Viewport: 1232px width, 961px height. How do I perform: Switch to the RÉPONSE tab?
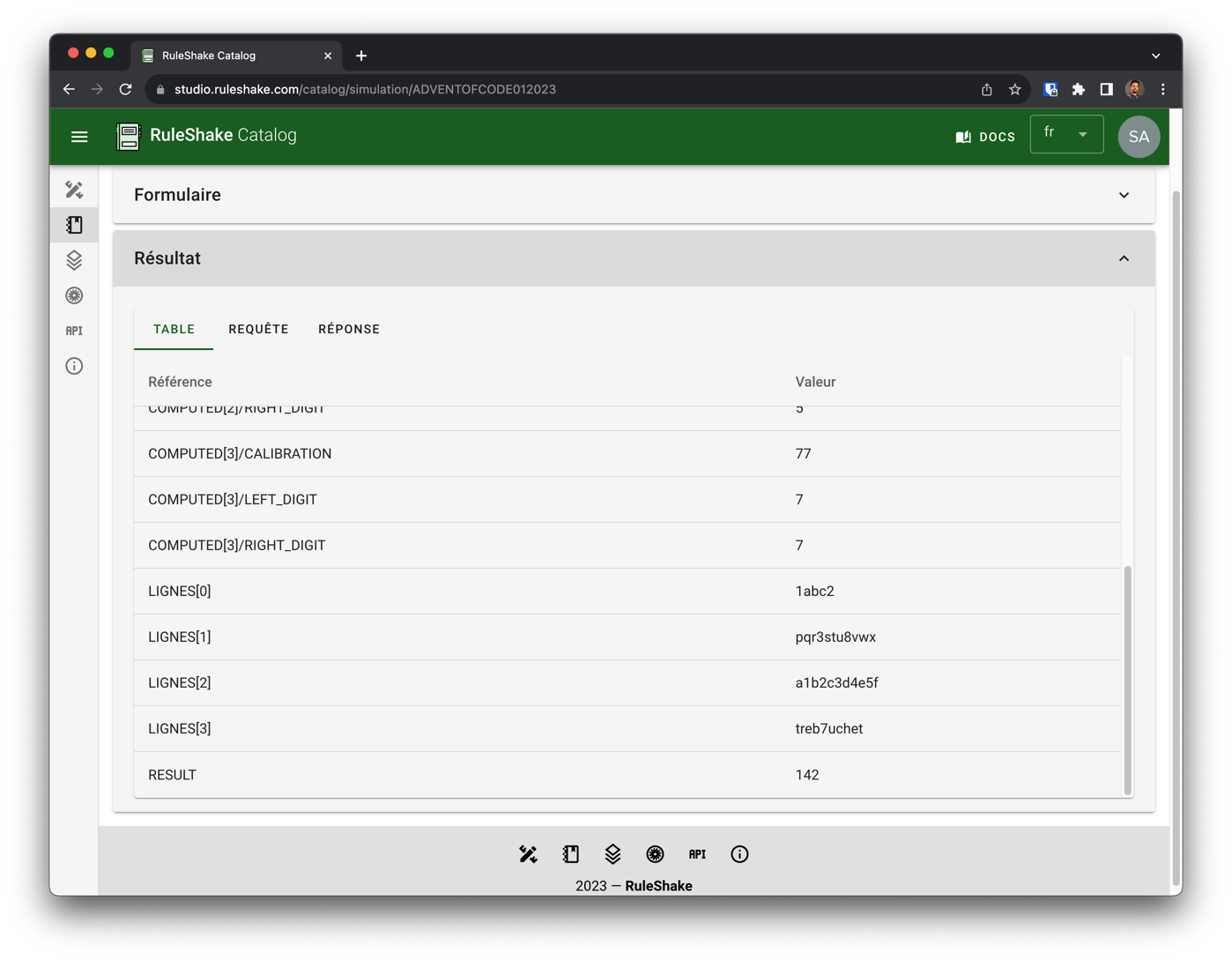coord(349,329)
